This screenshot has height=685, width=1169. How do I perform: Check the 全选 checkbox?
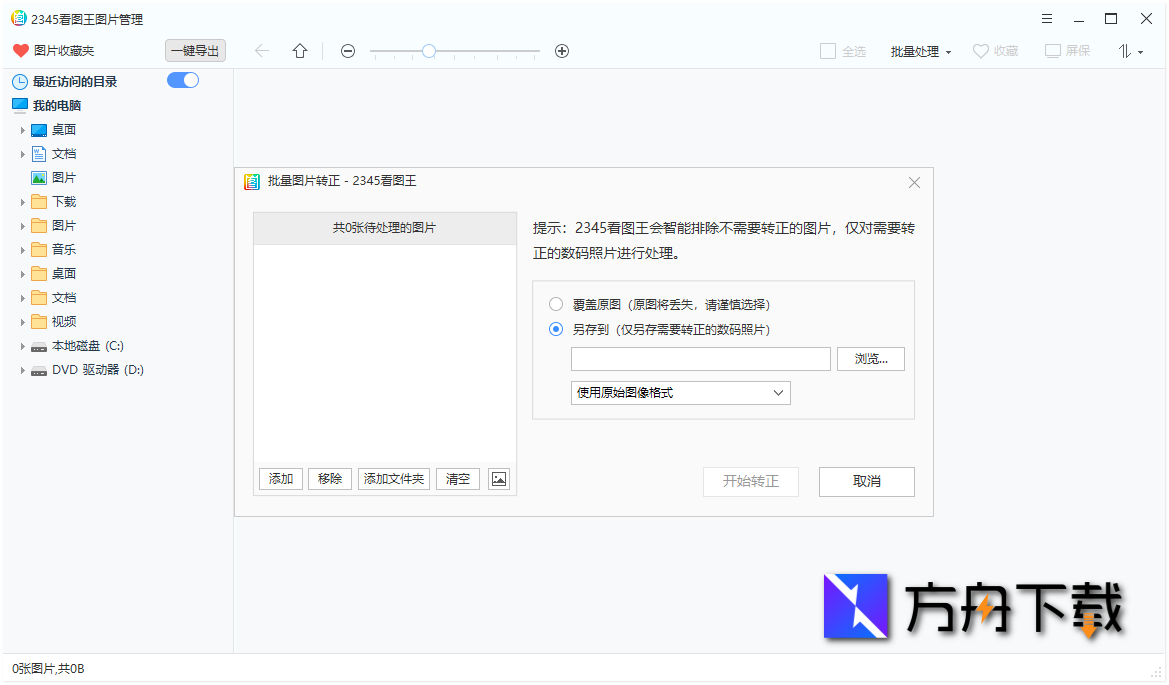827,51
